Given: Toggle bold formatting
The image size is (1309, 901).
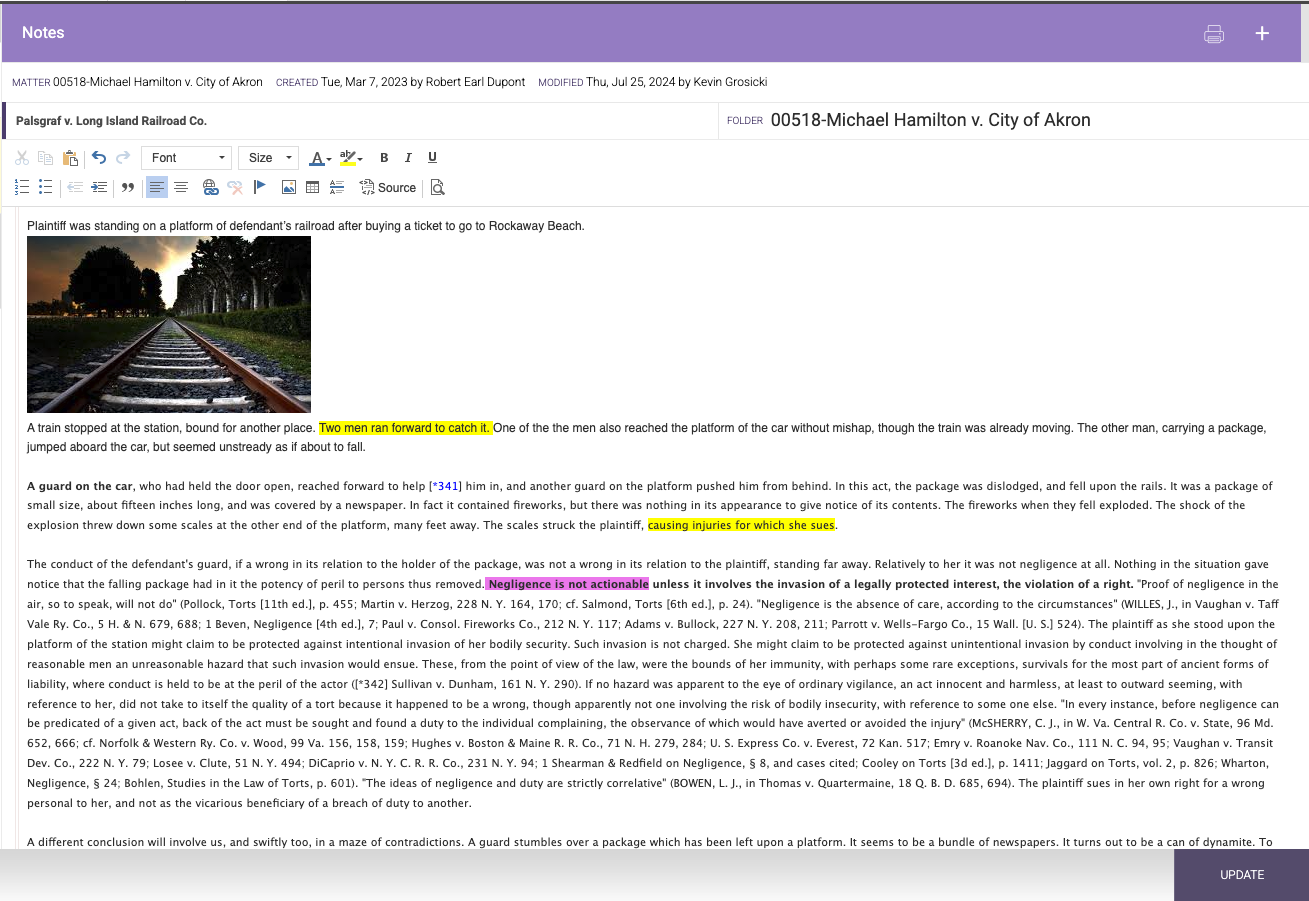Looking at the screenshot, I should (x=384, y=158).
